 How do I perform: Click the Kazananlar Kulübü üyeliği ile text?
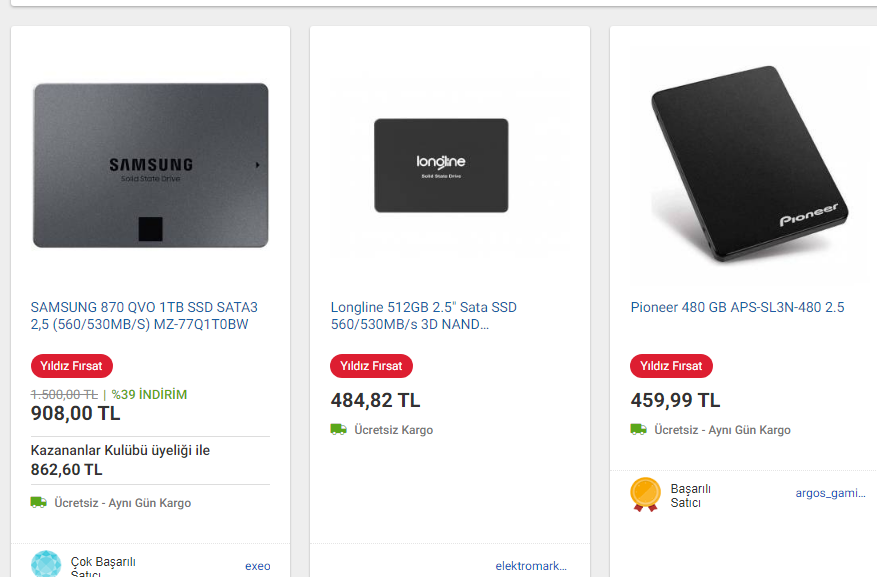(x=120, y=450)
